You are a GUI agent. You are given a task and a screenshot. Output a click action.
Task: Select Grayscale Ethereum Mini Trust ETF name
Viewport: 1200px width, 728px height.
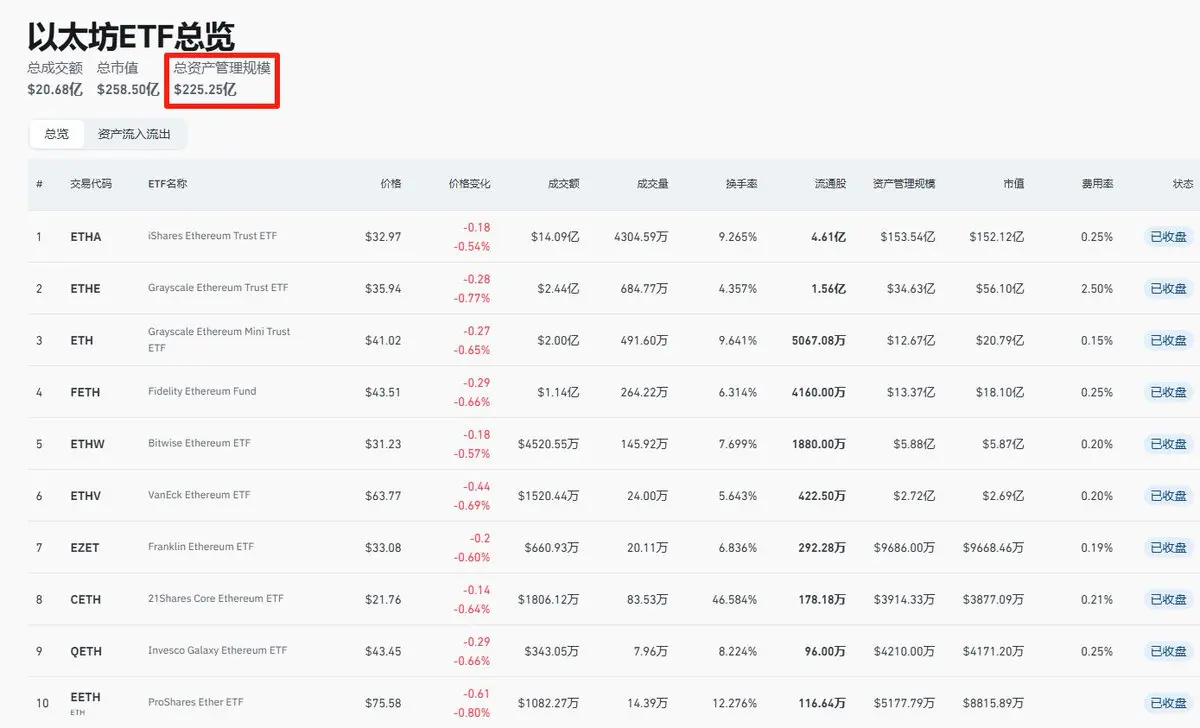pos(219,340)
